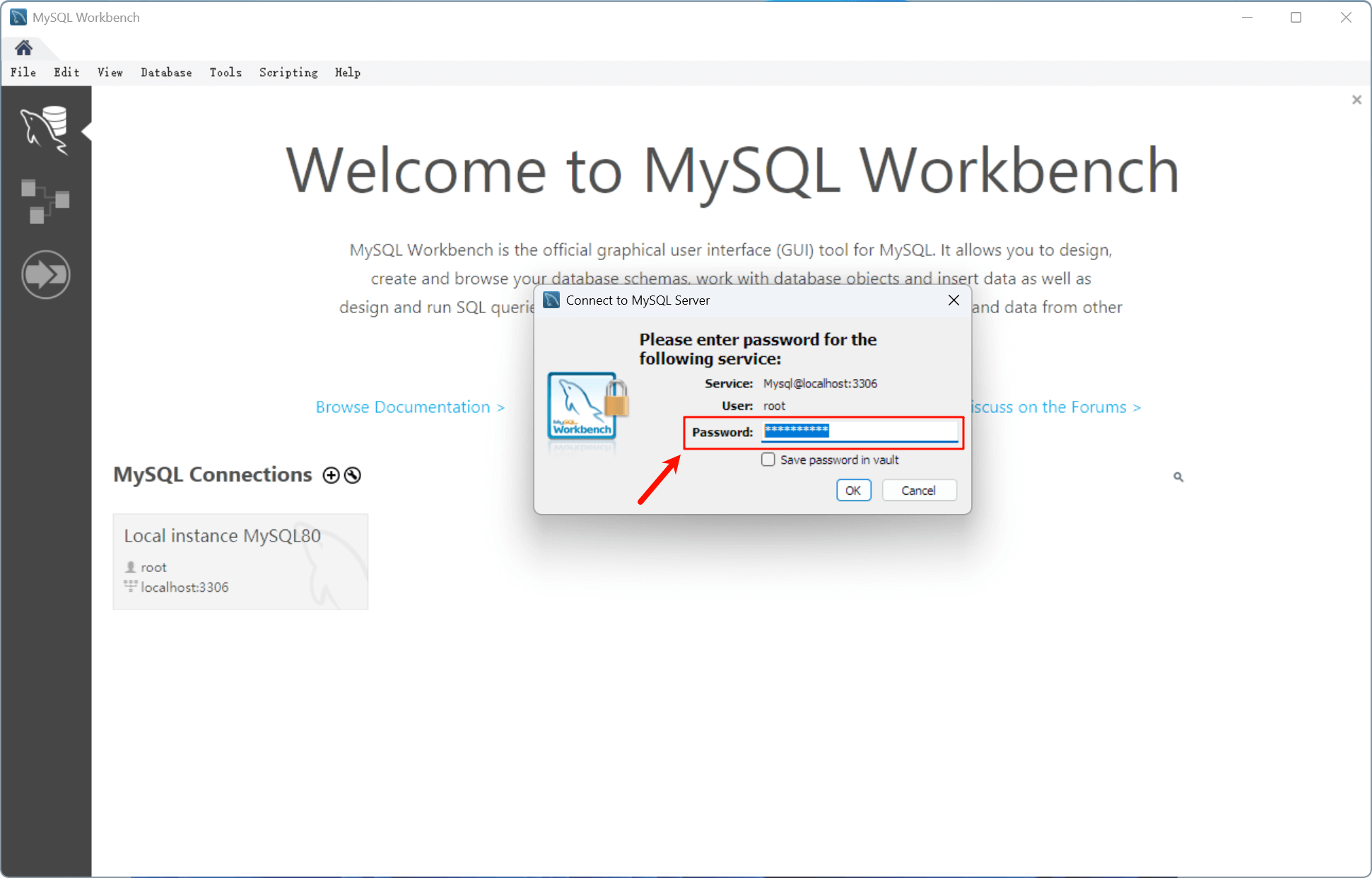Click the root user value in dialog
The height and width of the screenshot is (878, 1372).
[x=774, y=406]
